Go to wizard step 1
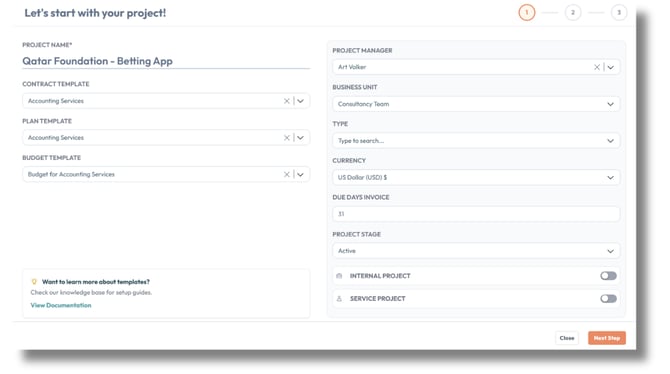The image size is (670, 374). [527, 12]
